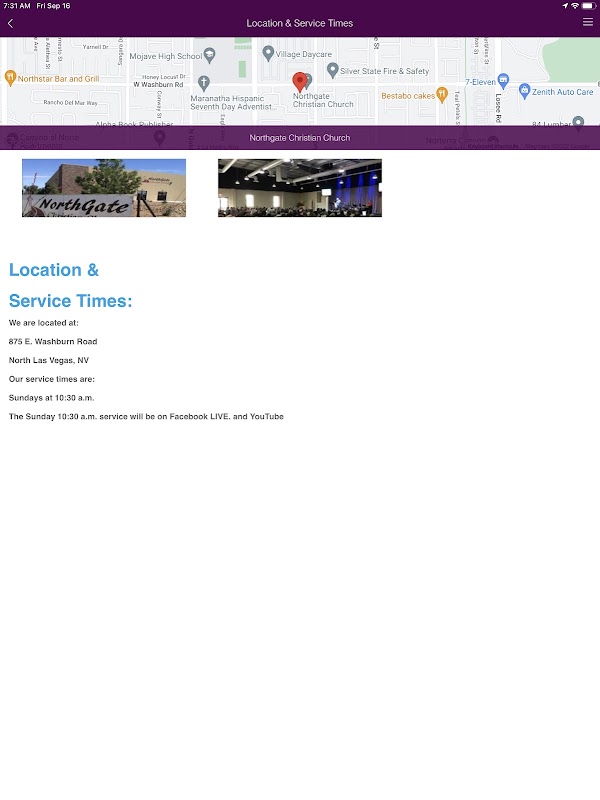This screenshot has width=600, height=800.
Task: Tap the 7:31 AM clock in status bar
Action: [x=17, y=6]
